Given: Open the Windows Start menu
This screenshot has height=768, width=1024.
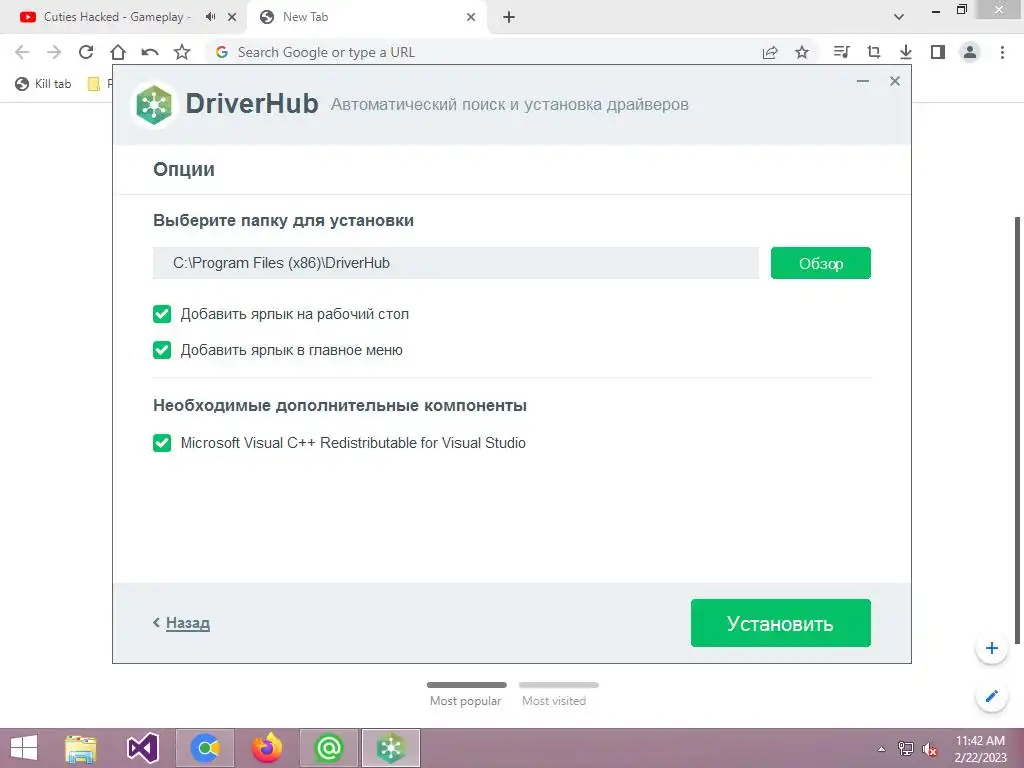Looking at the screenshot, I should point(24,748).
